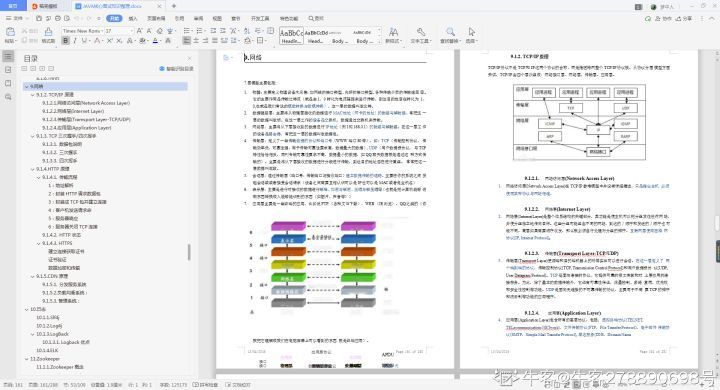Screen dimensions: 720x390
Task: Click the text tools wrench icon
Action: click(421, 32)
